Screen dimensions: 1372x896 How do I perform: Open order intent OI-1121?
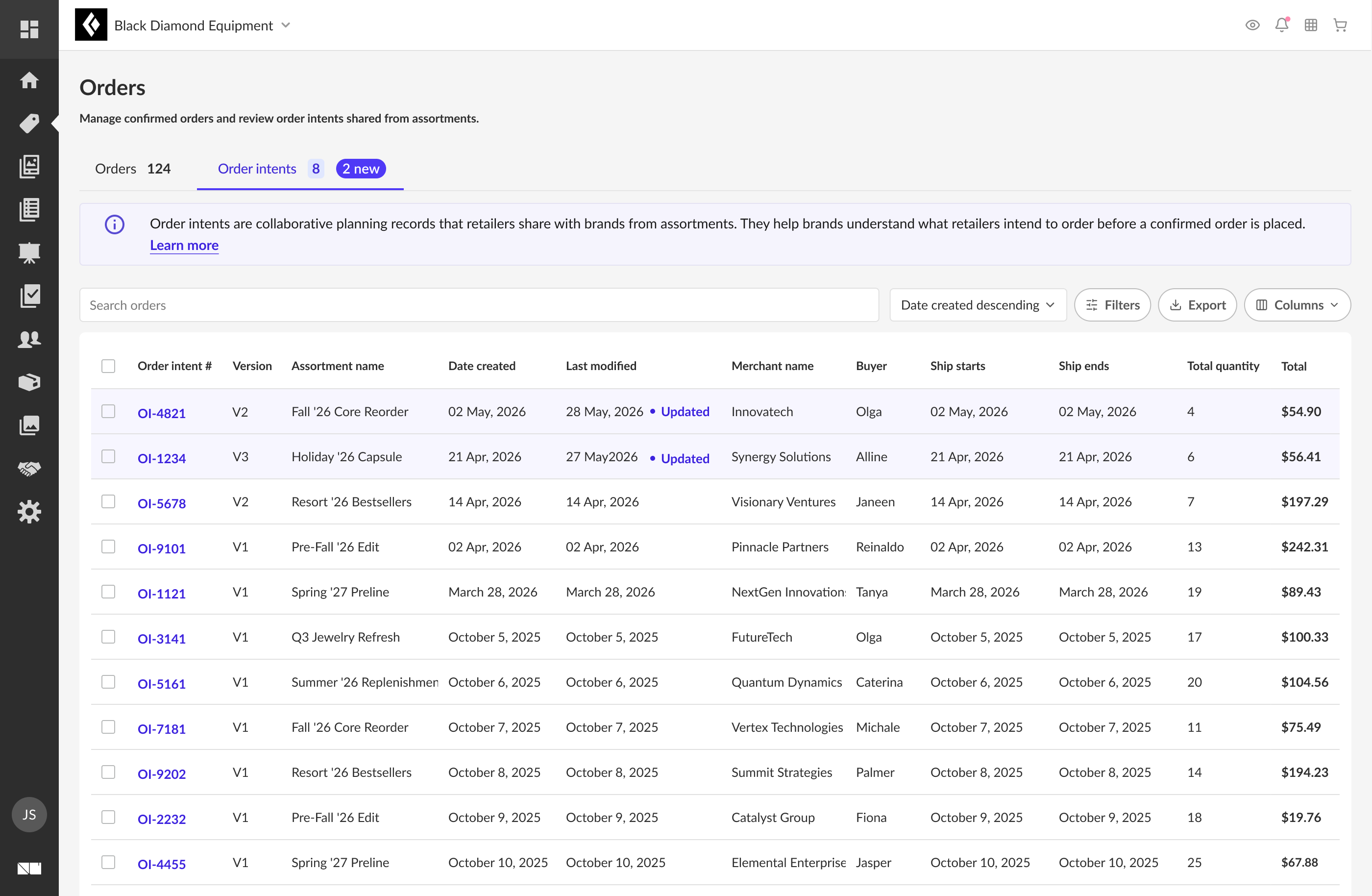[x=161, y=594]
